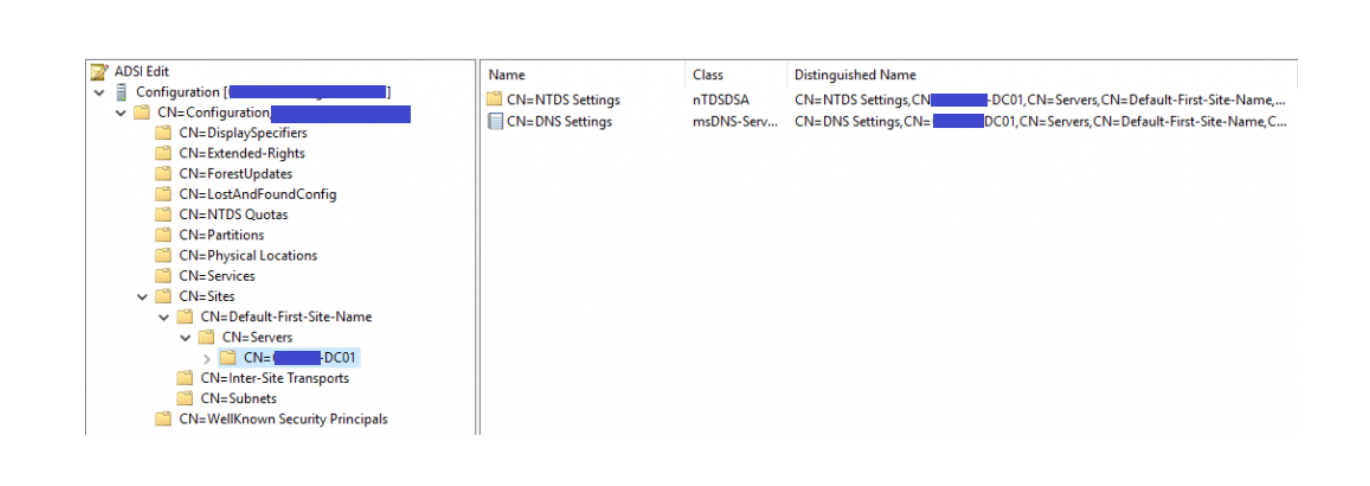Click the ADSI Edit root icon
Screen dimensions: 1370x486
(99, 72)
